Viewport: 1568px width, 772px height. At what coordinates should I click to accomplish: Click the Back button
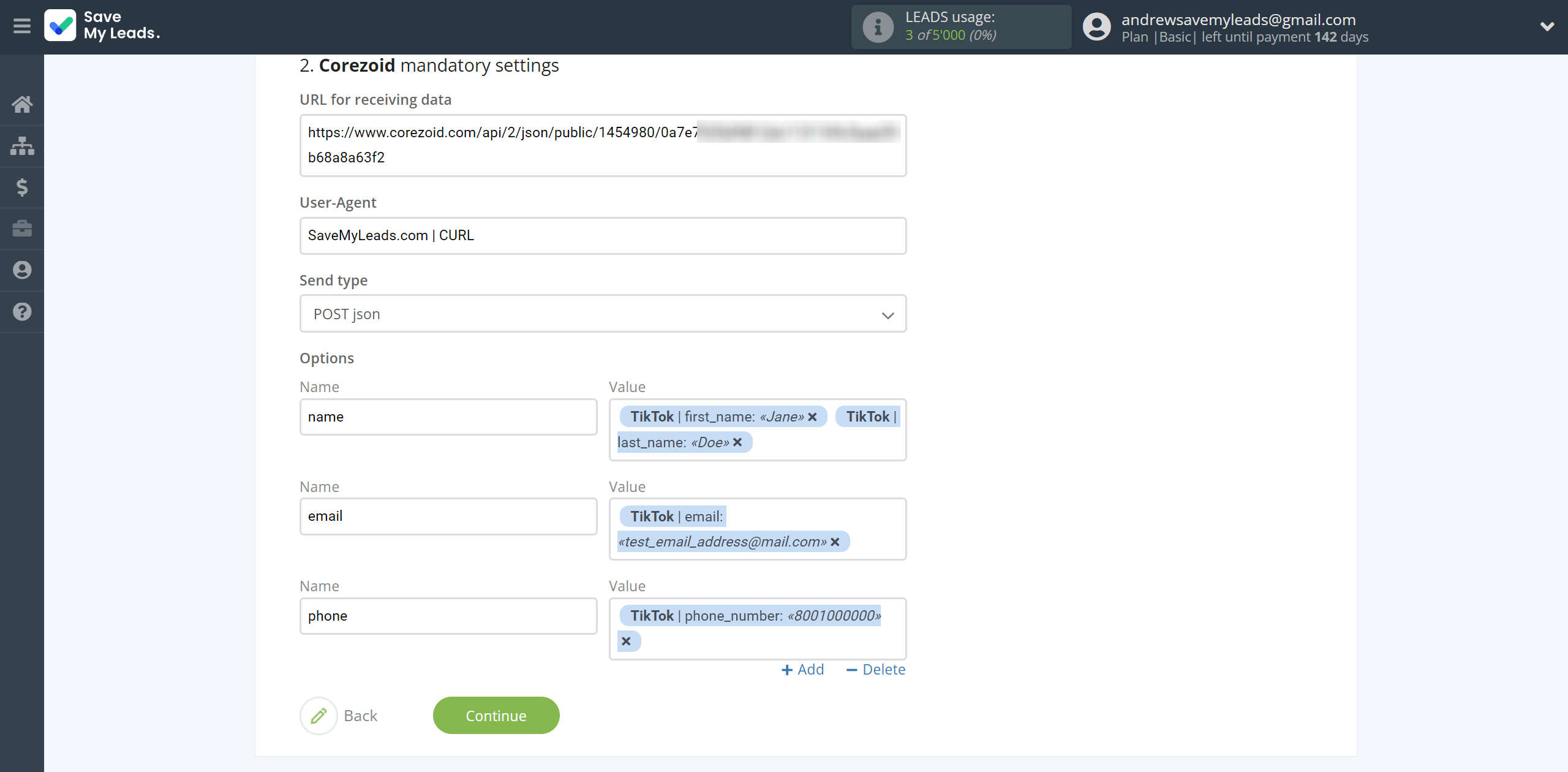click(x=339, y=716)
